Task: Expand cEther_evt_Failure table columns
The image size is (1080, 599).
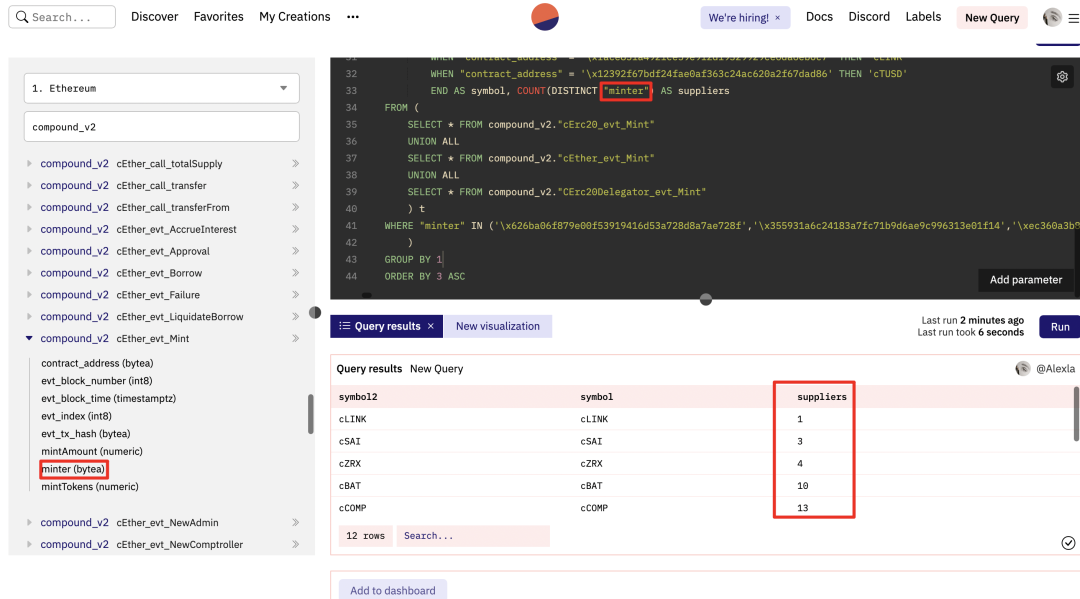Action: pyautogui.click(x=29, y=295)
